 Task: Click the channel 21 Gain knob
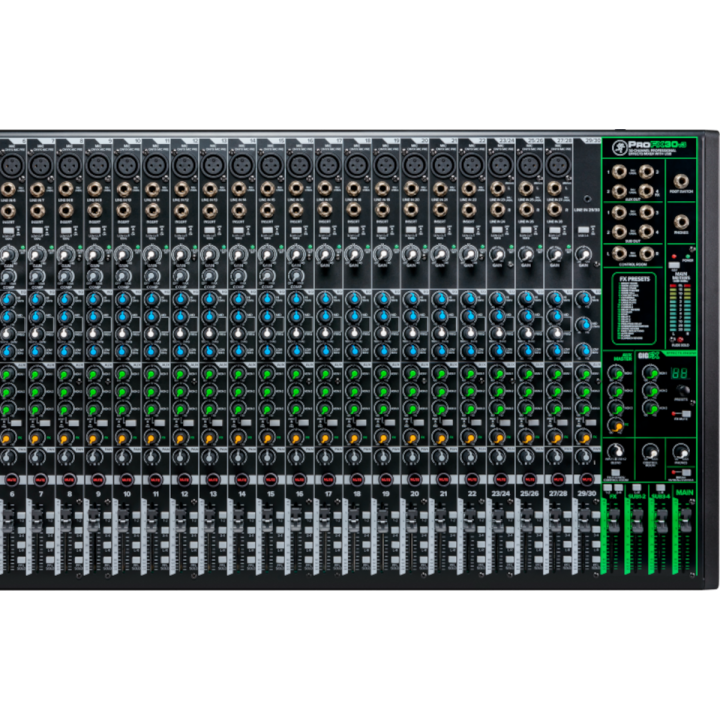[440, 254]
